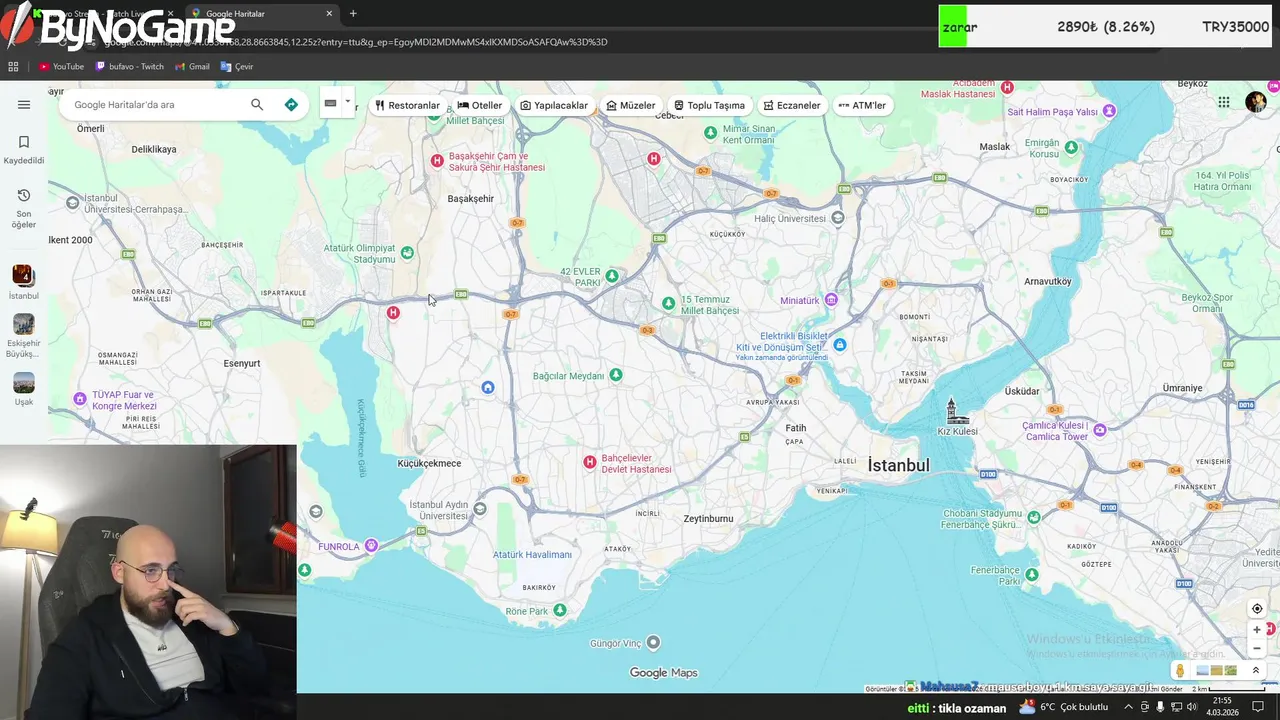Viewport: 1280px width, 720px height.
Task: Click the Küçükçekmece district label
Action: (x=429, y=463)
